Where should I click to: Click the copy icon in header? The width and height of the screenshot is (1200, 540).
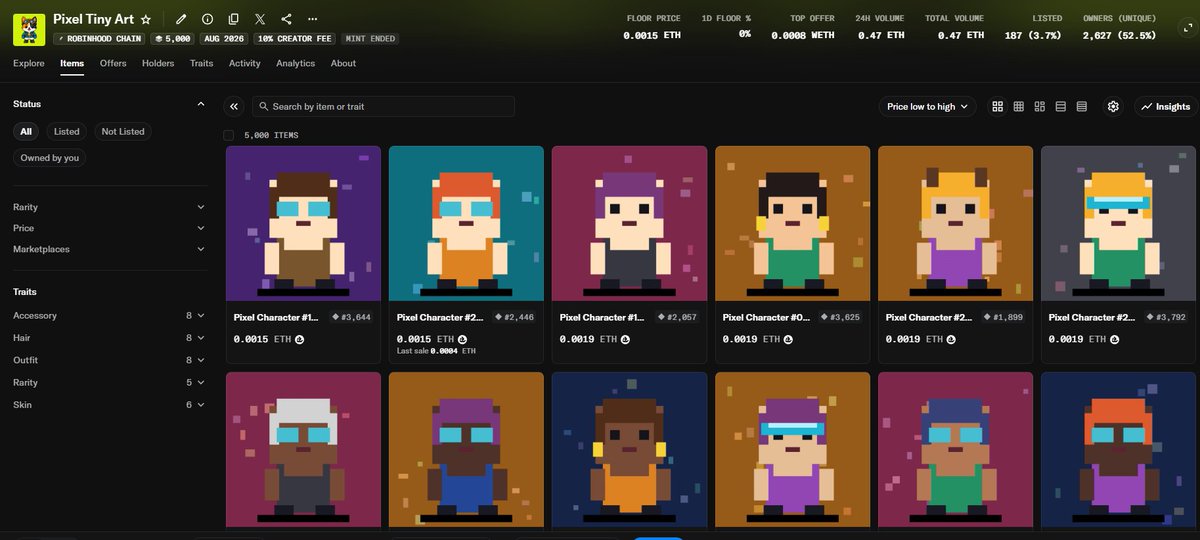233,19
